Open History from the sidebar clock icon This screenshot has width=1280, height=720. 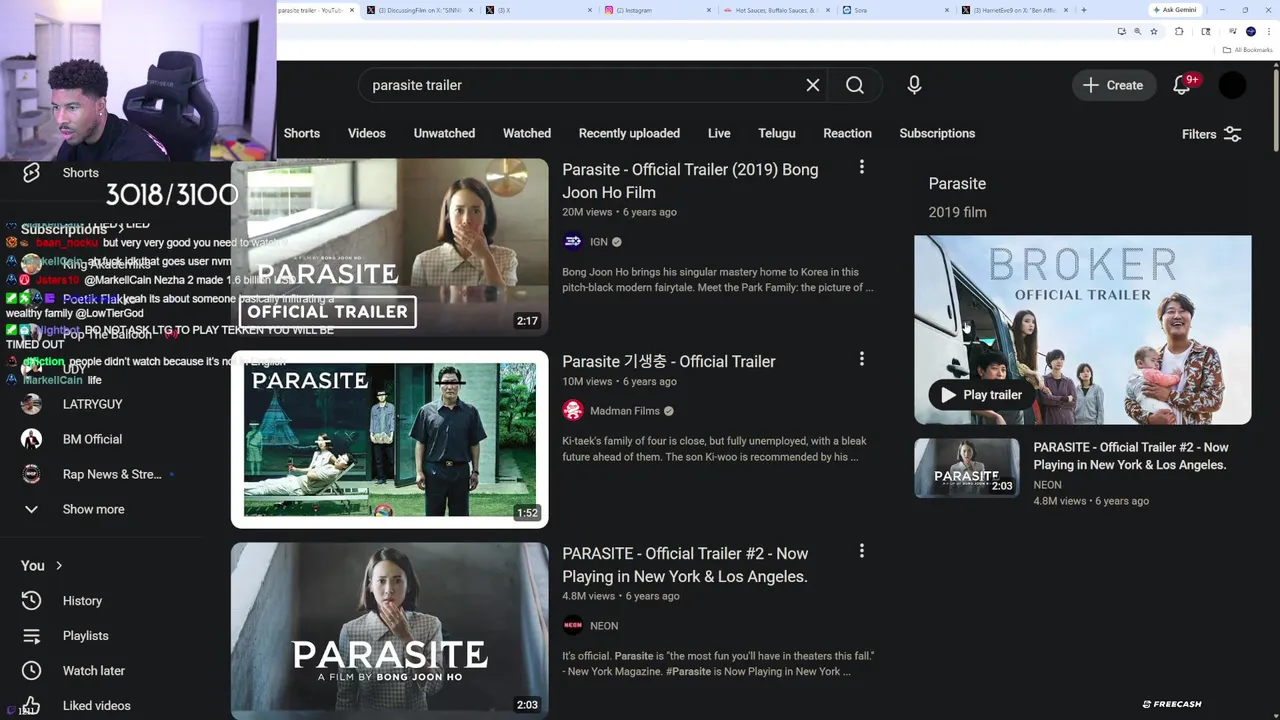[32, 600]
